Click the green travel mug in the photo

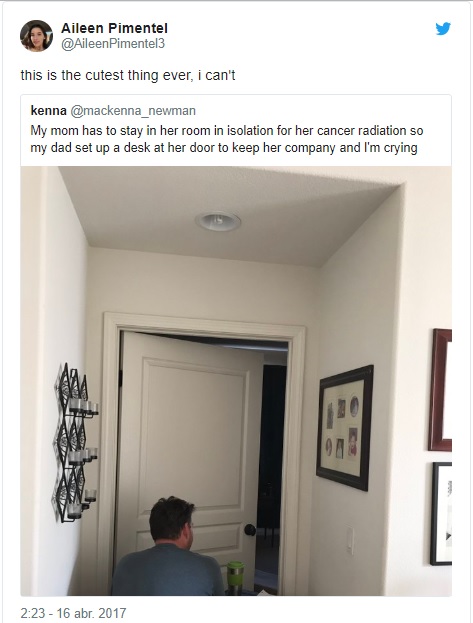[x=235, y=577]
